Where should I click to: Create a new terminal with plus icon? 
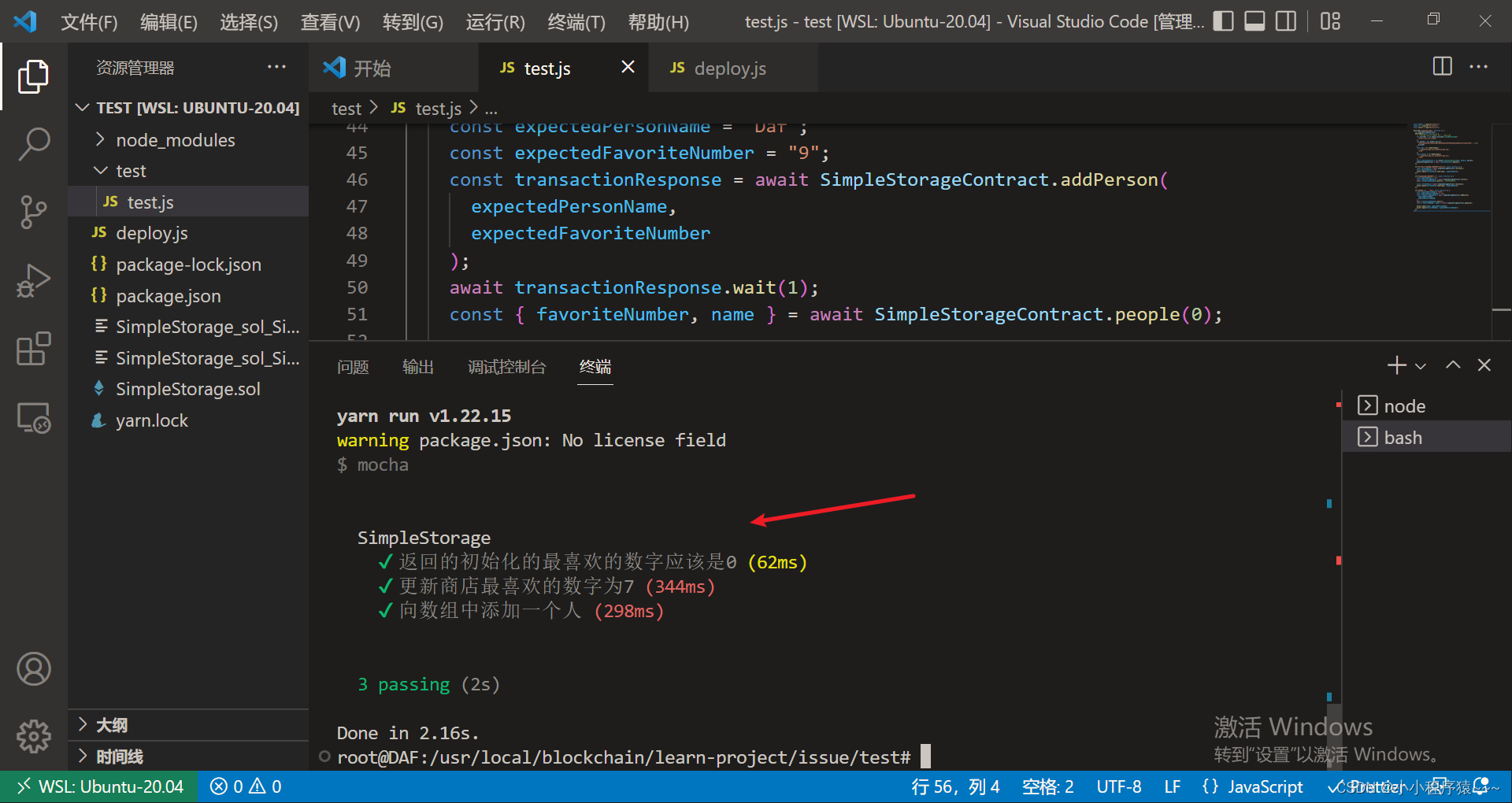tap(1396, 365)
